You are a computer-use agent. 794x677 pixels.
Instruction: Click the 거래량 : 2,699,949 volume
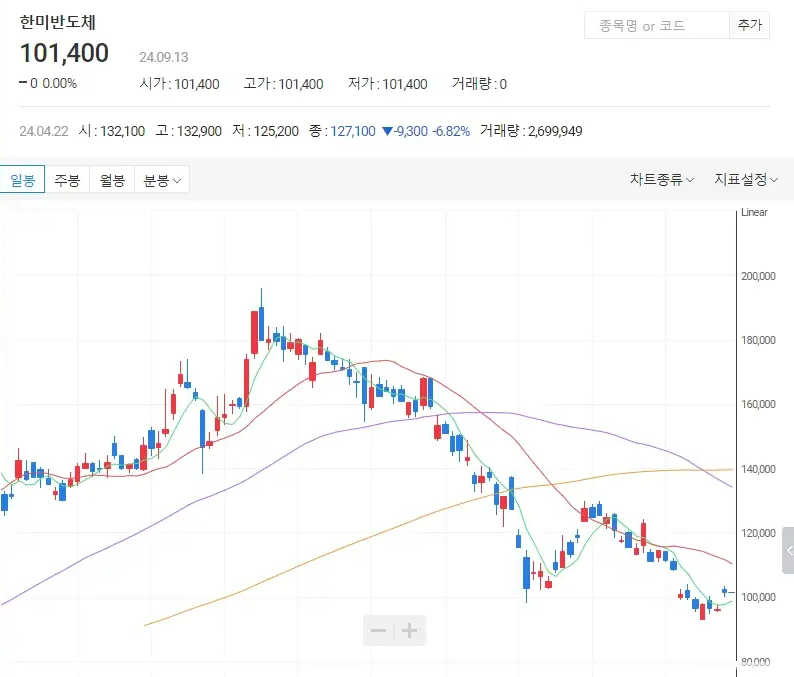531,131
